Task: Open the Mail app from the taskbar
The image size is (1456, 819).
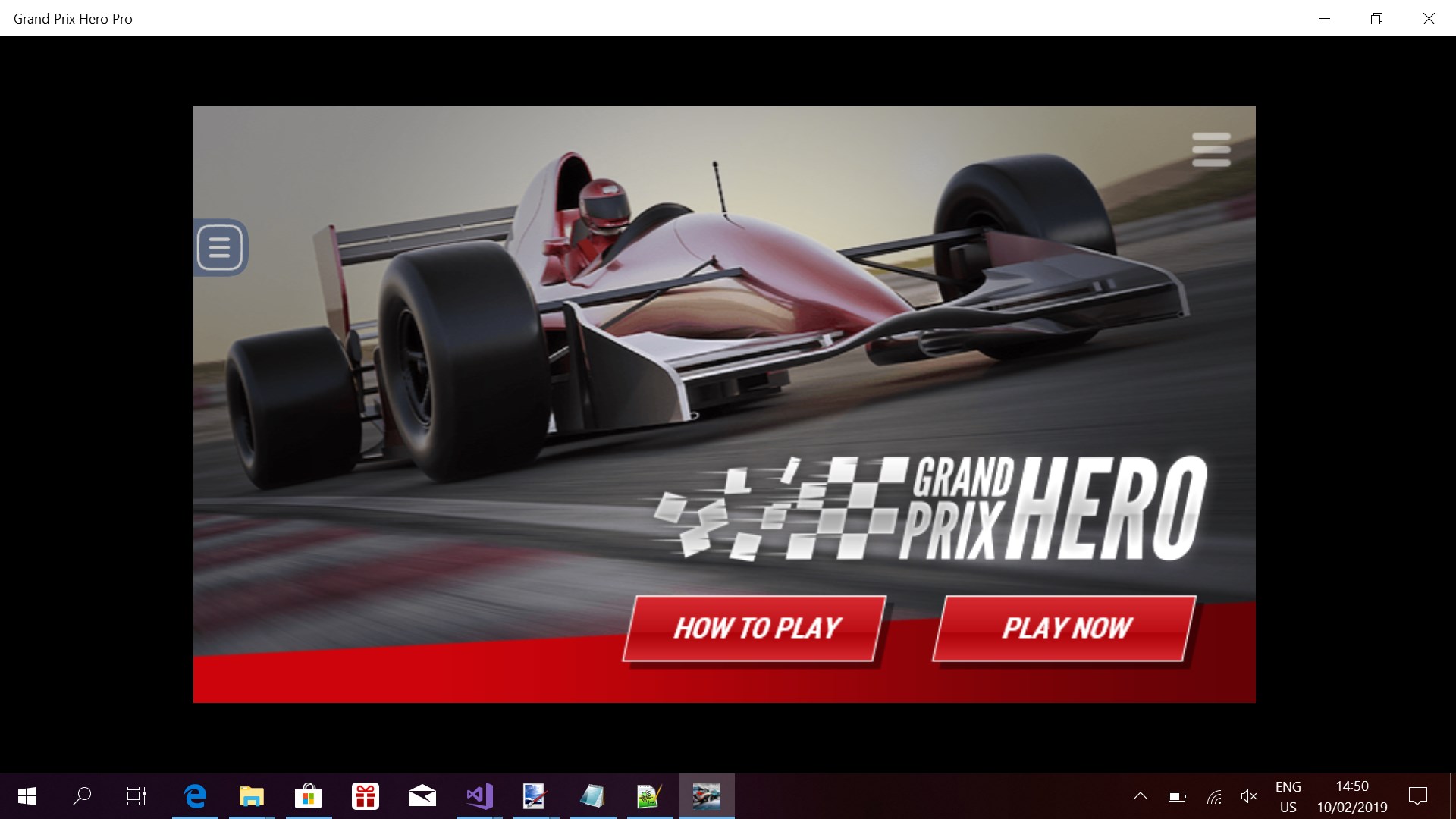Action: 422,796
